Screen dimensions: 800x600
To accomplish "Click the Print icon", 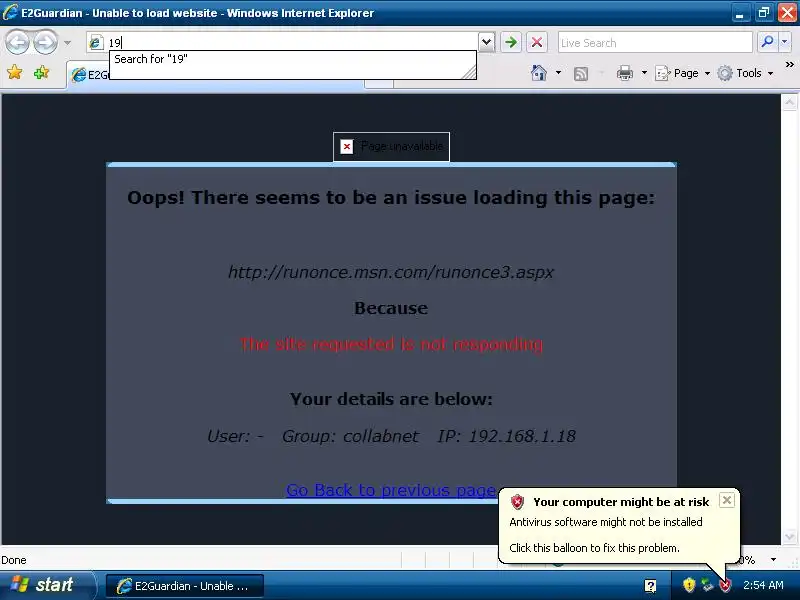I will click(624, 73).
